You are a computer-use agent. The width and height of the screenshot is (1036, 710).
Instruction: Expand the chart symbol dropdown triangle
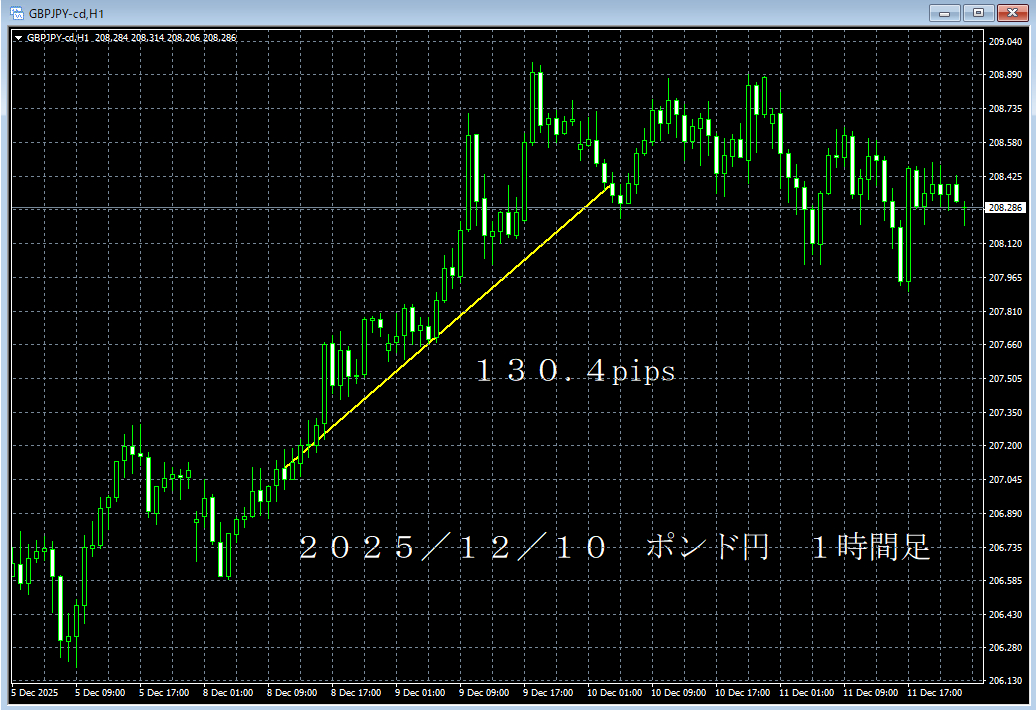pos(18,38)
